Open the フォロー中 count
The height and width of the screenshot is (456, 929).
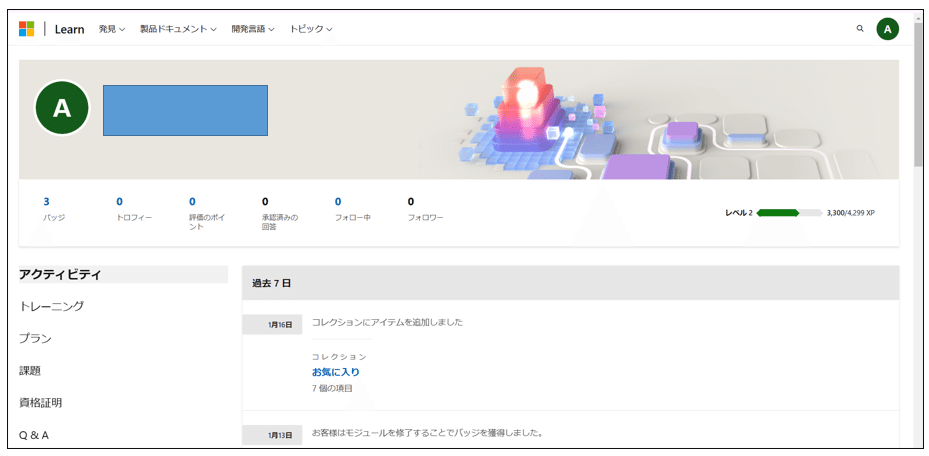coord(338,201)
